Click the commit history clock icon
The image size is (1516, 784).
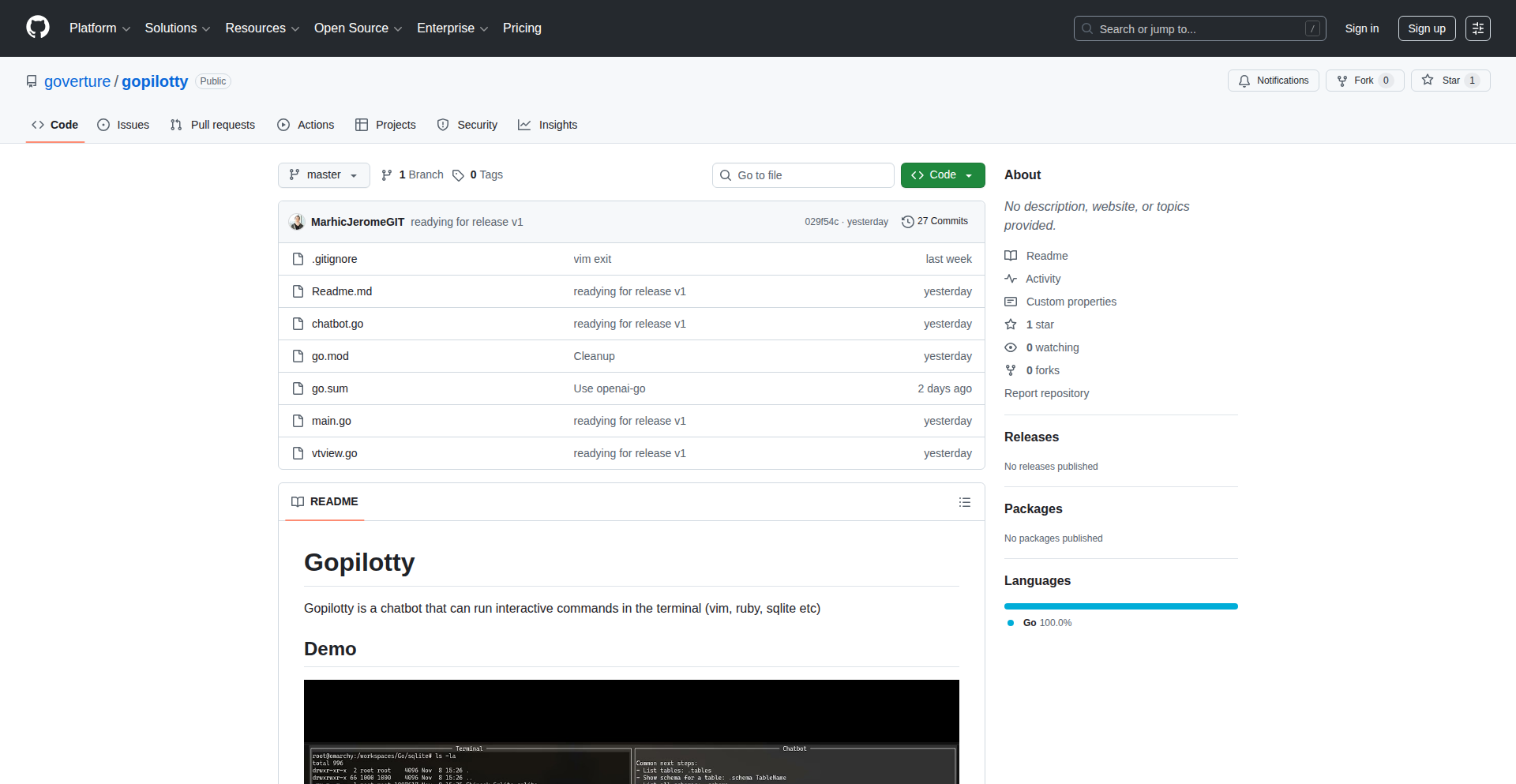907,222
